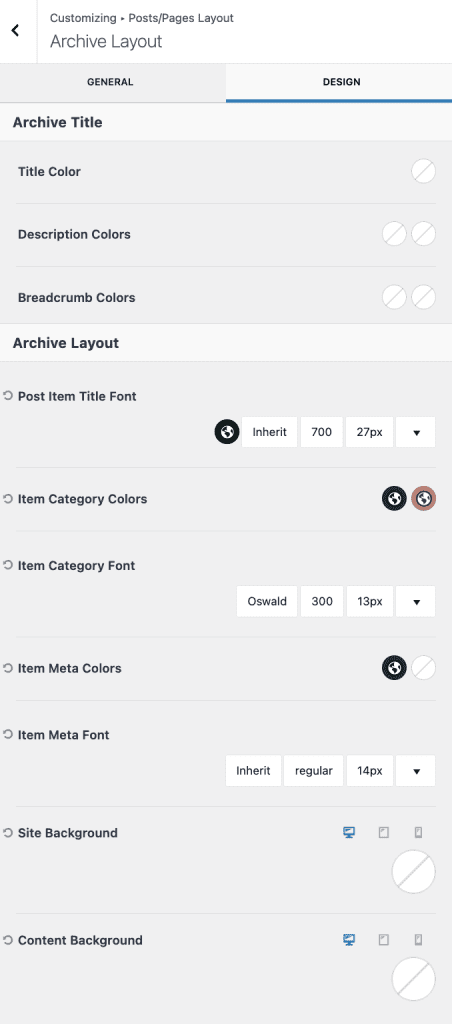Open Oswald font family selector
The width and height of the screenshot is (452, 1024).
(x=266, y=601)
